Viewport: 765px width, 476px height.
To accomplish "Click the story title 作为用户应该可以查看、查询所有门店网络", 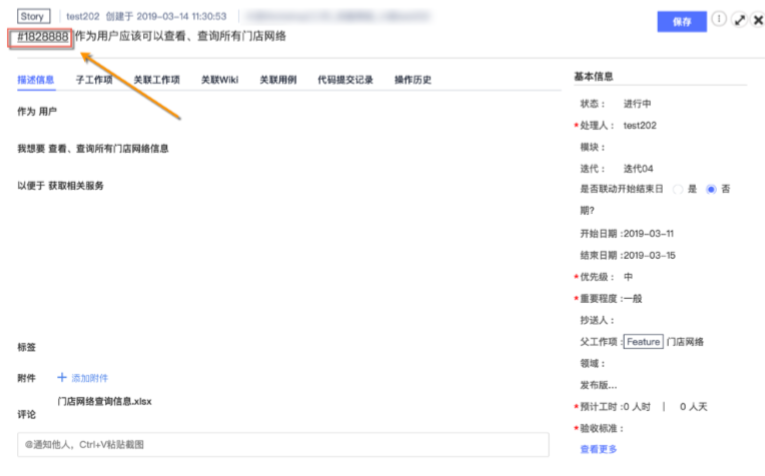I will 181,36.
